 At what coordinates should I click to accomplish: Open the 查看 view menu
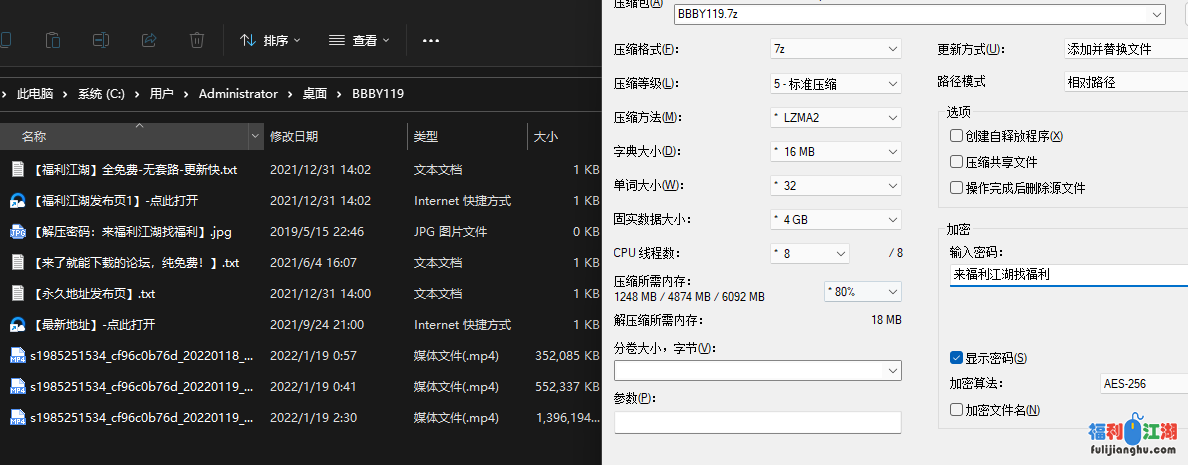[x=359, y=41]
